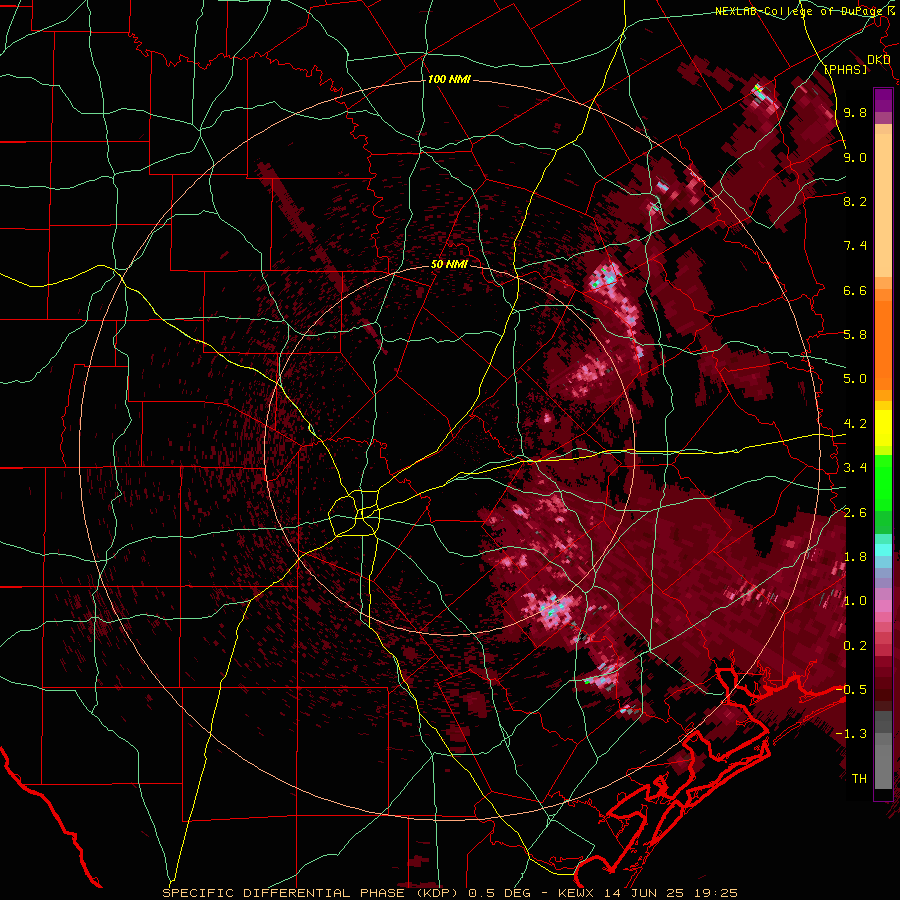Click the 1.8 value on the scale
This screenshot has width=900, height=900.
(x=855, y=557)
